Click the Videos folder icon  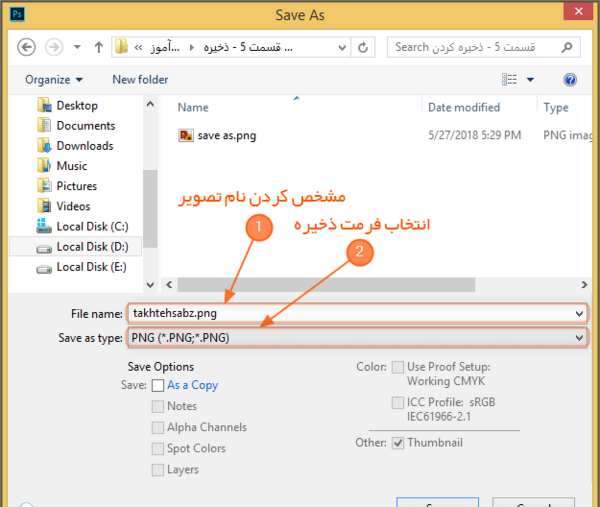tap(44, 206)
